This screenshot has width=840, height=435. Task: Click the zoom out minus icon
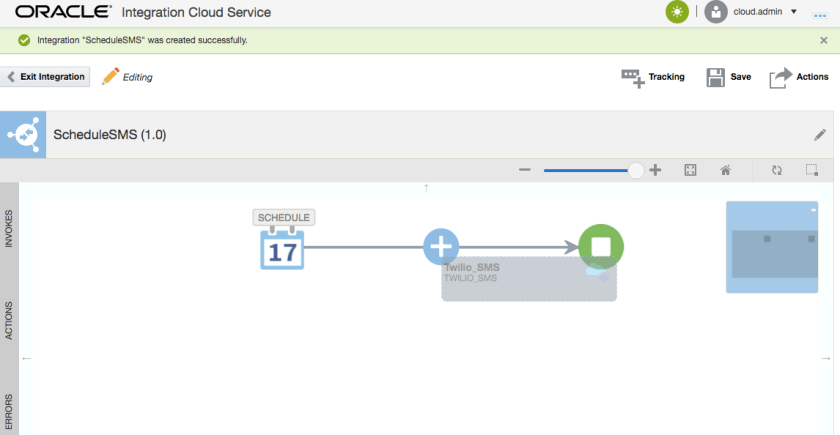[x=524, y=171]
